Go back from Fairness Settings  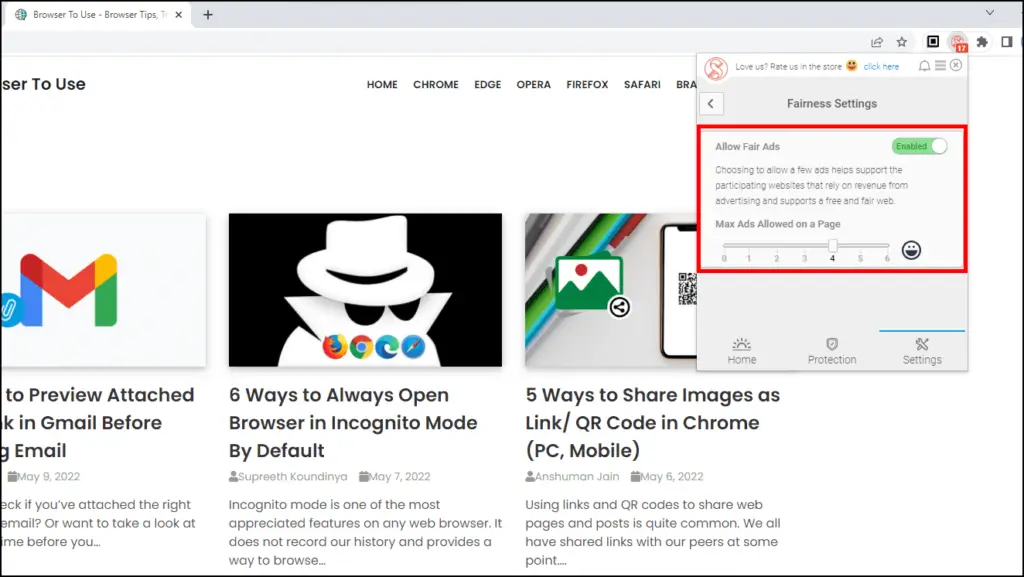[711, 104]
